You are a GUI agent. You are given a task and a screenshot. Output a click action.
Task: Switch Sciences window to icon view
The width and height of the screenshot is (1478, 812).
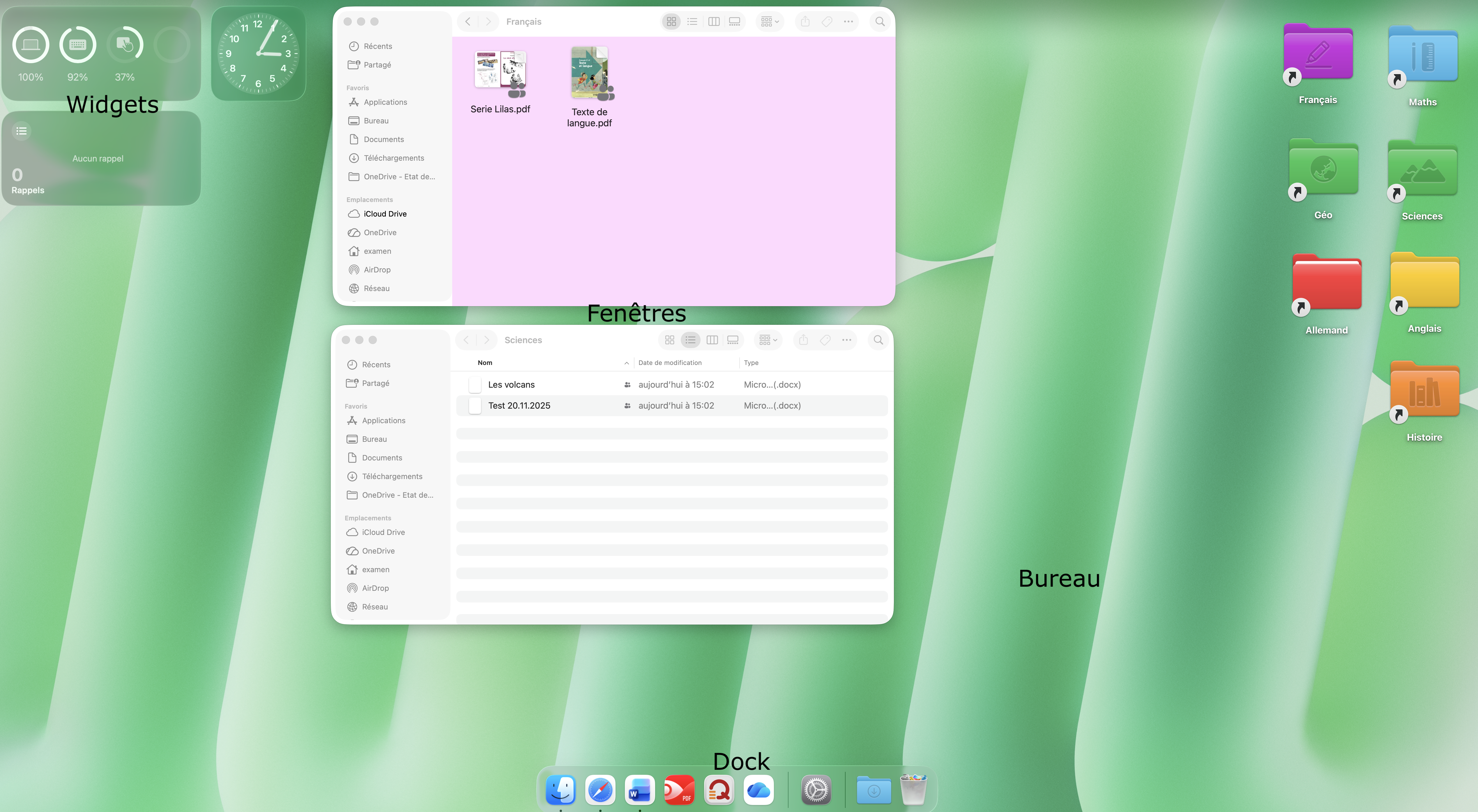click(x=669, y=340)
